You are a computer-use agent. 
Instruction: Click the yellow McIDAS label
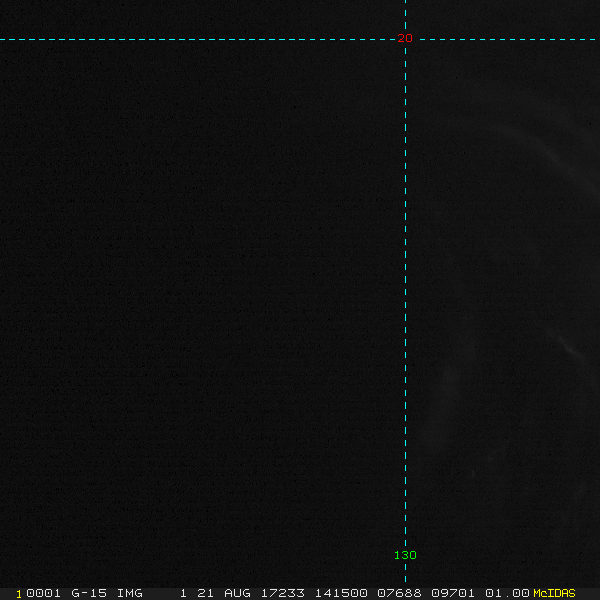tap(554, 593)
